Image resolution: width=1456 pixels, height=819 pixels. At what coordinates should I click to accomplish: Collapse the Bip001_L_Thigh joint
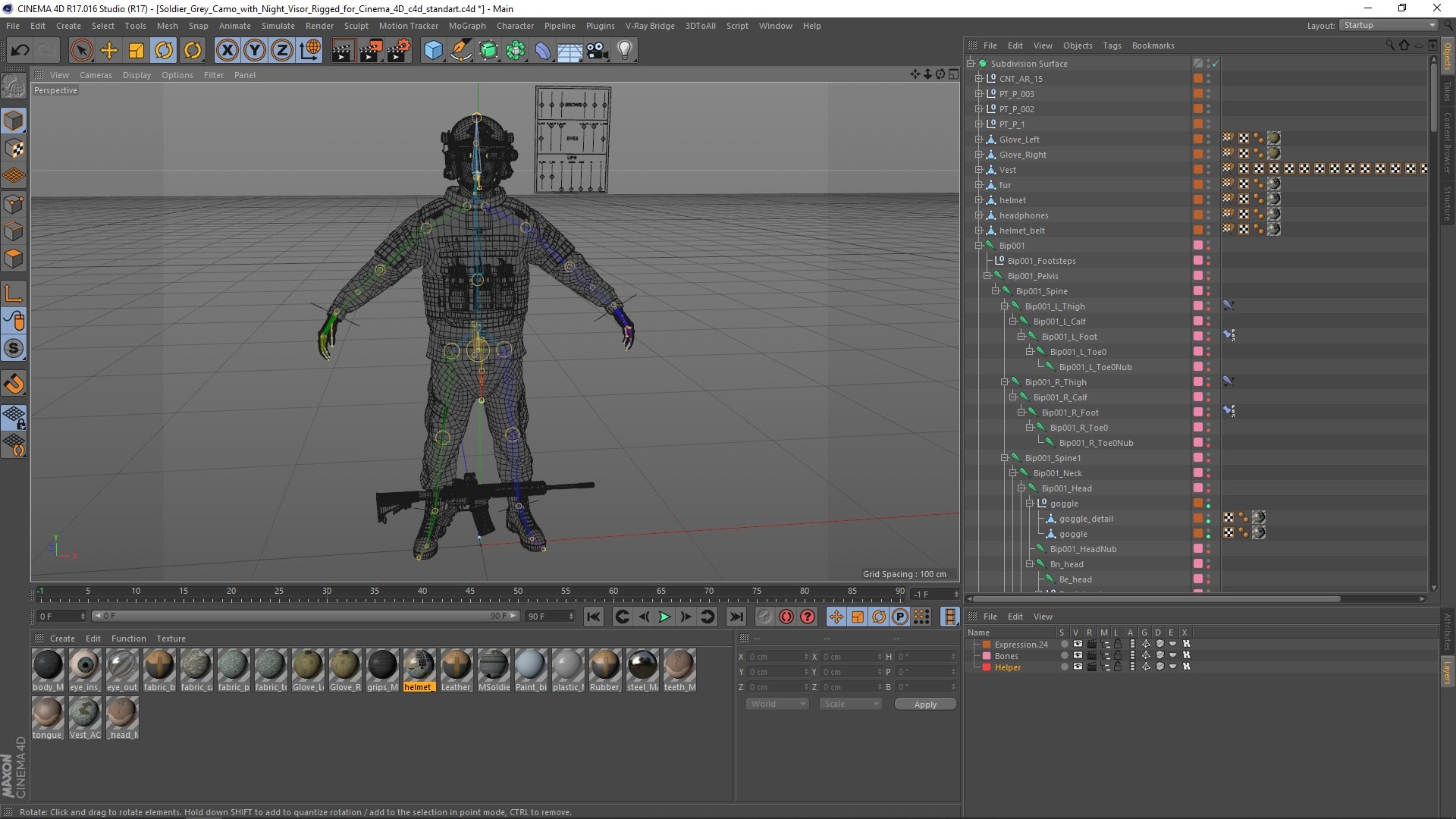click(1004, 306)
